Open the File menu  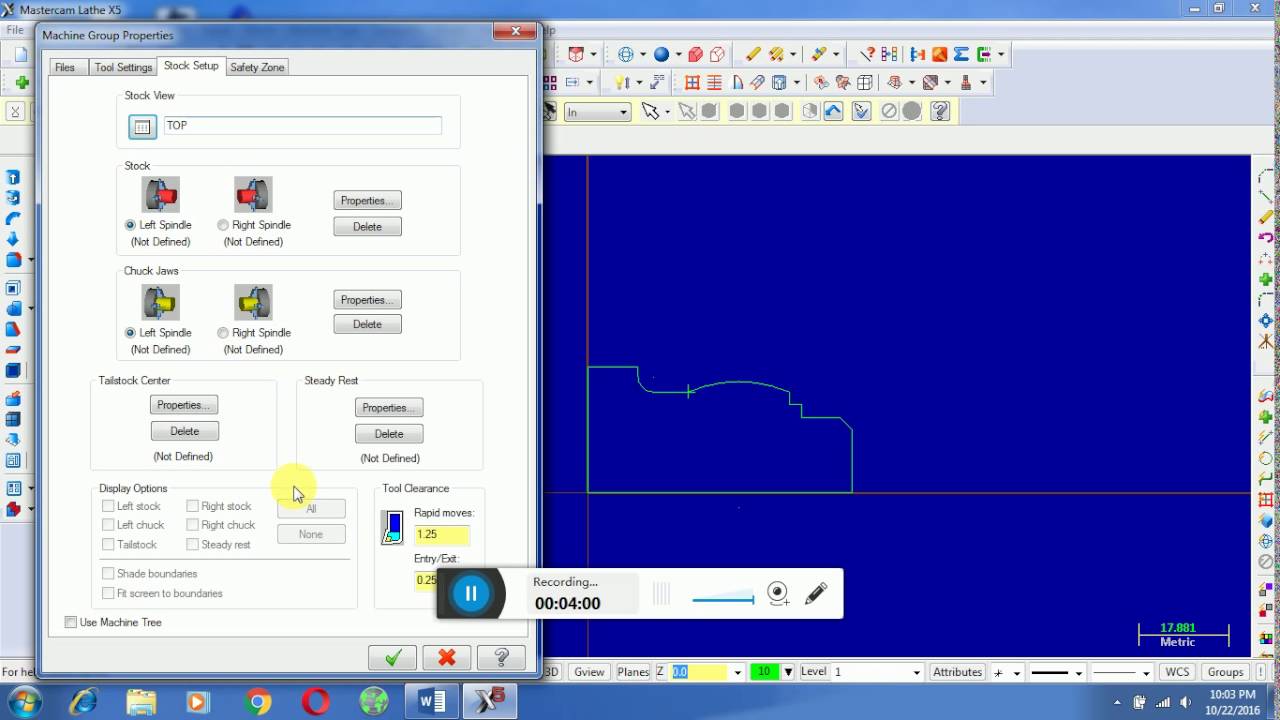pyautogui.click(x=14, y=30)
